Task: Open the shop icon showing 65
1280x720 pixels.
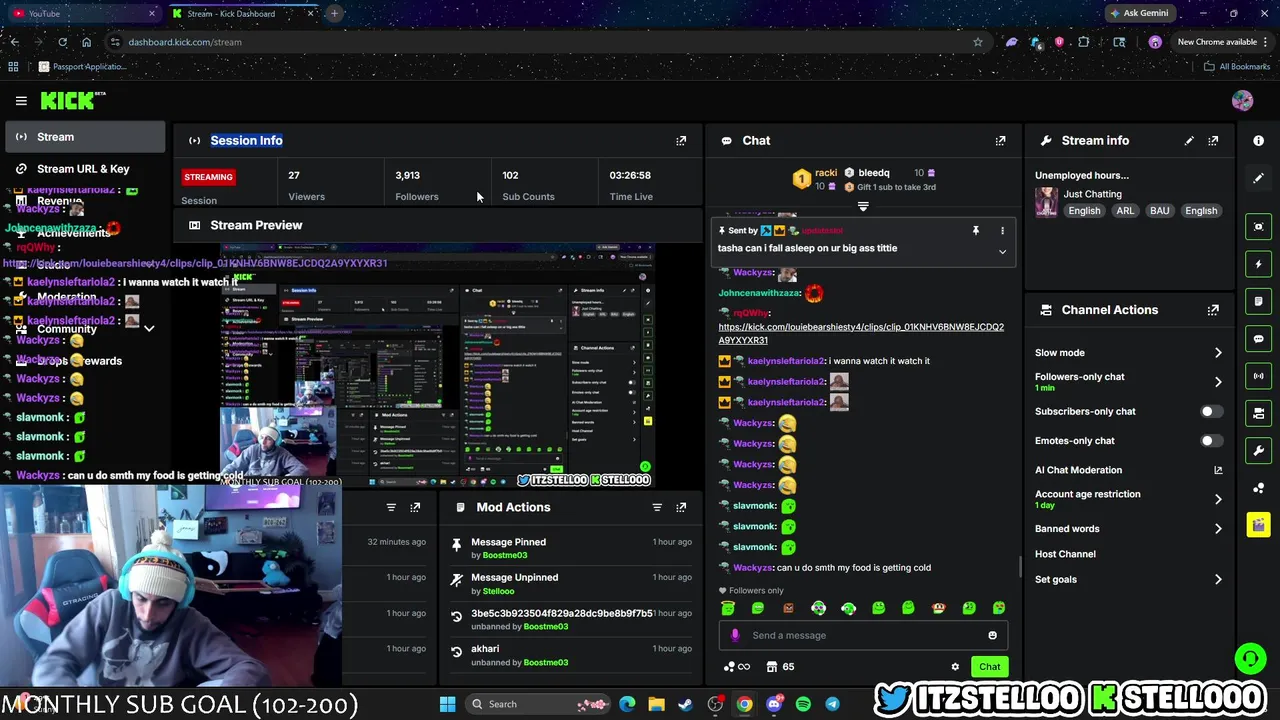Action: [780, 667]
